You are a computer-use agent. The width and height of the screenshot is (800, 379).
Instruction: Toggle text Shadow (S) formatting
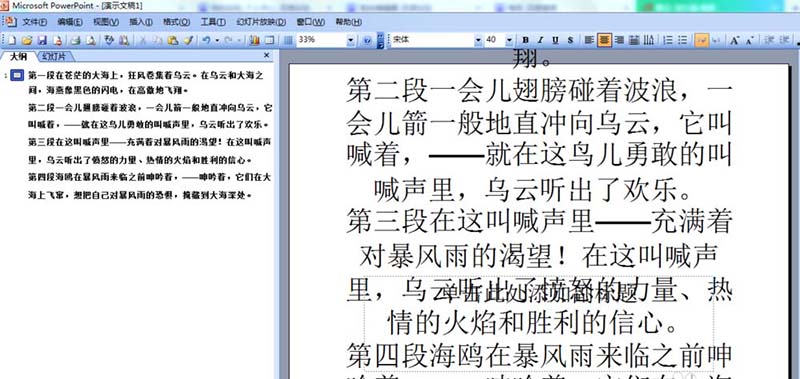[x=570, y=40]
